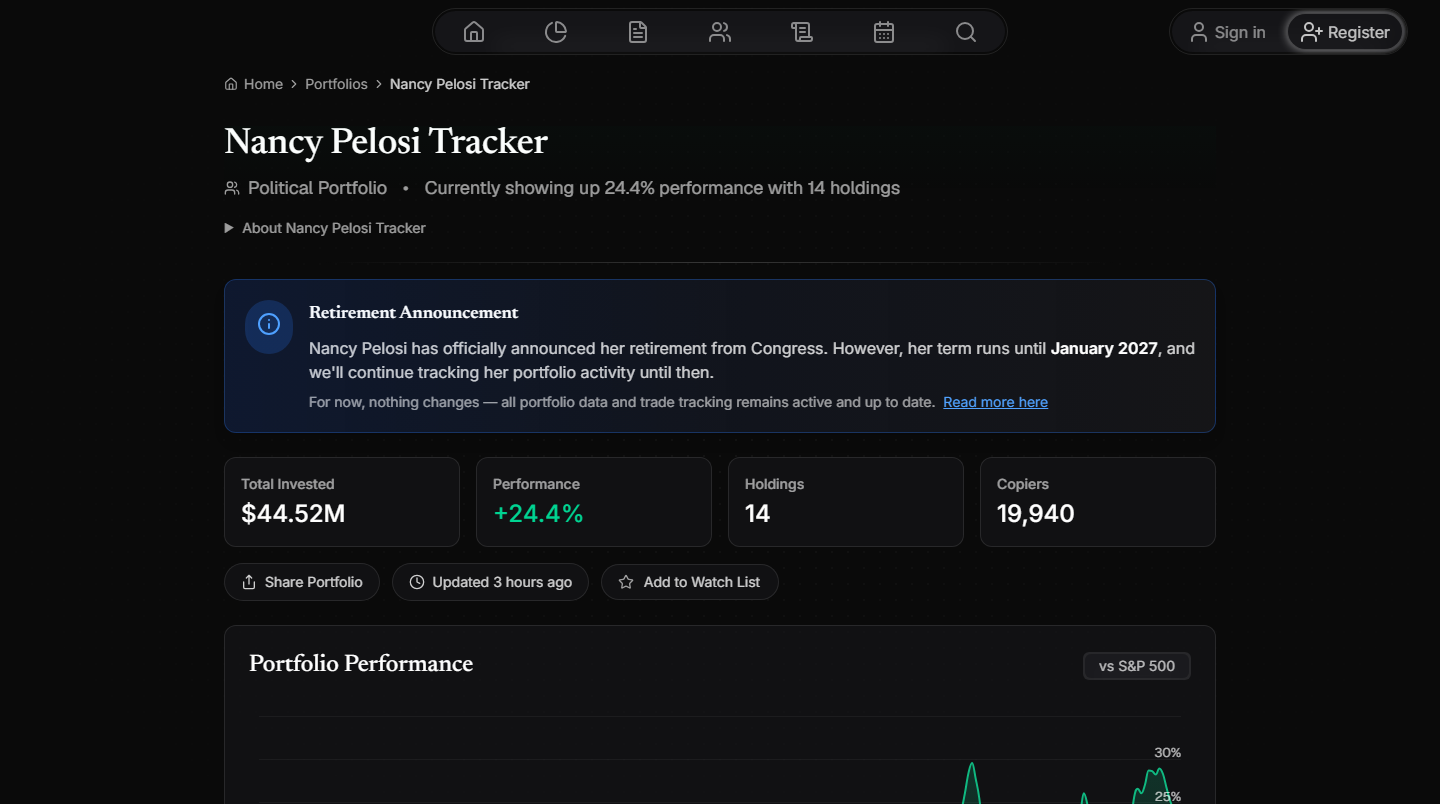This screenshot has width=1440, height=804.
Task: Expand About Nancy Pelosi Tracker section
Action: 326,228
